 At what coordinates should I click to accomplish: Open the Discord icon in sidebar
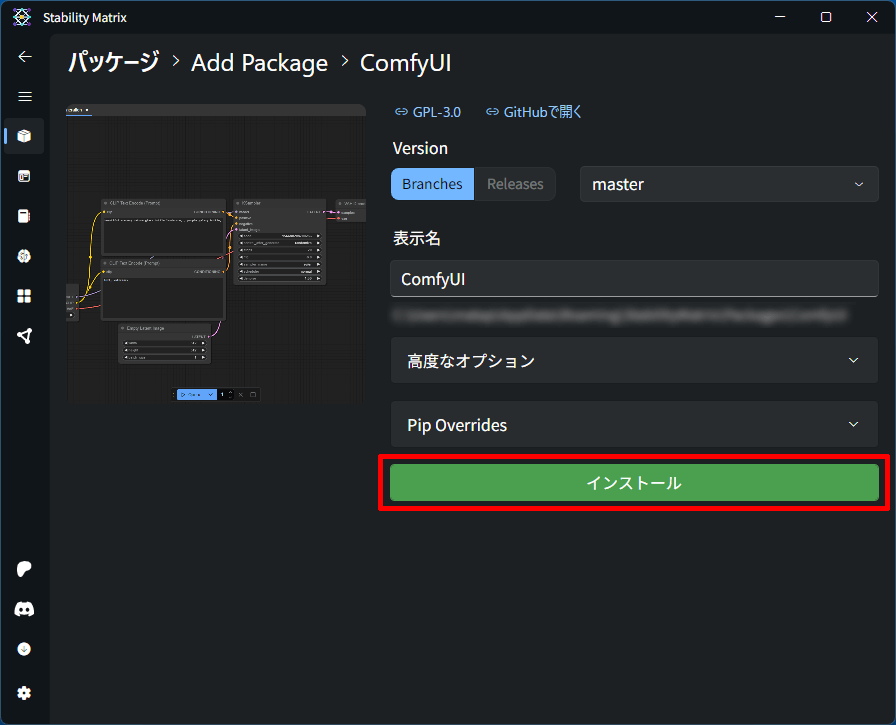24,609
